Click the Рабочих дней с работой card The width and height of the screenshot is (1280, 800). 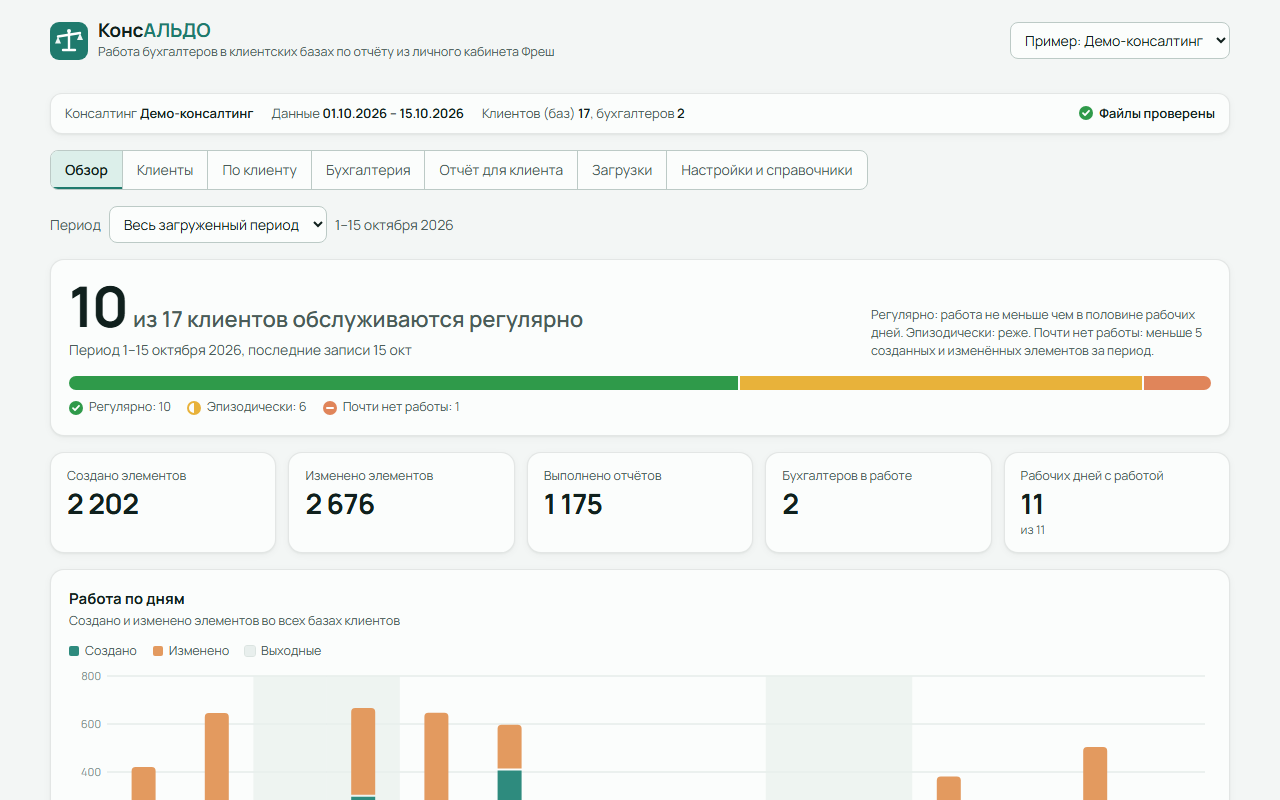point(1117,502)
